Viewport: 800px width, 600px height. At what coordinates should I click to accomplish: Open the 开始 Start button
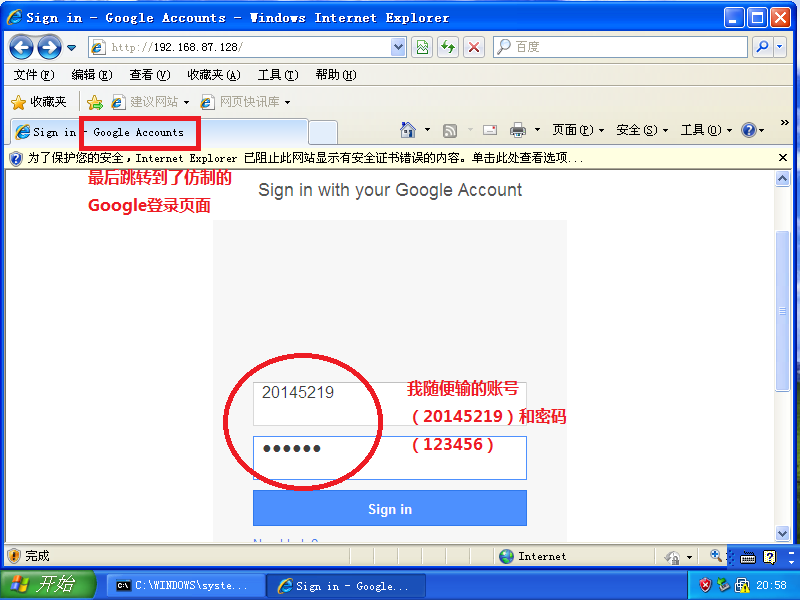[48, 584]
